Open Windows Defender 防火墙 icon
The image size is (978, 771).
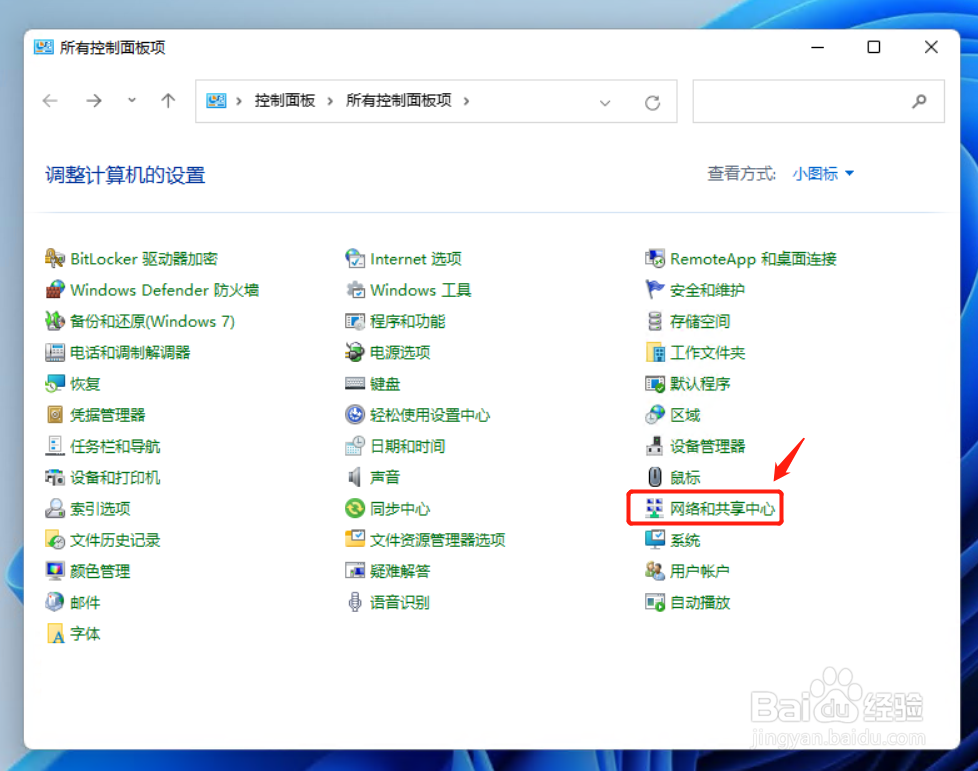(x=55, y=289)
